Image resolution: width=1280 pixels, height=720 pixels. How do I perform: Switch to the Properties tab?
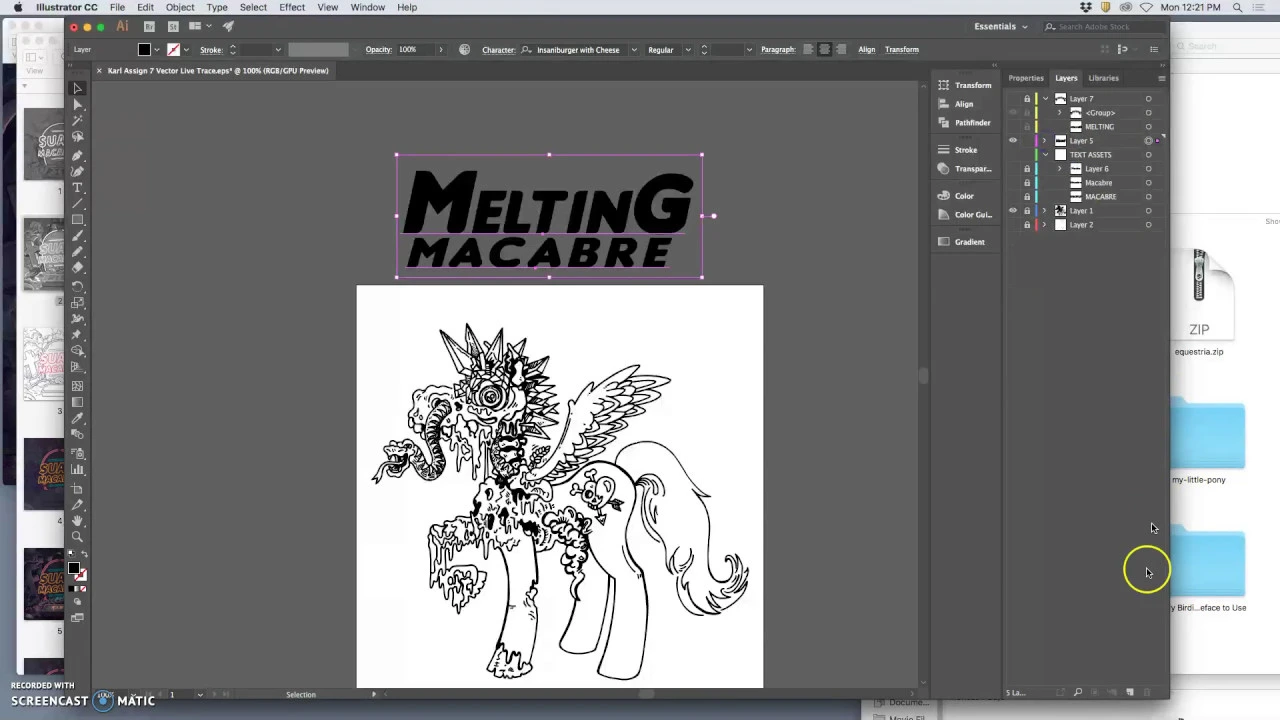pos(1026,78)
